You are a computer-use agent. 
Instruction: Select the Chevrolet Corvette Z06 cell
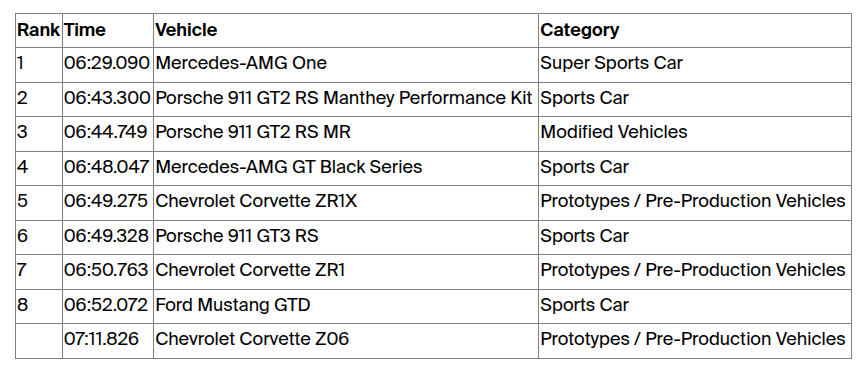click(x=346, y=341)
